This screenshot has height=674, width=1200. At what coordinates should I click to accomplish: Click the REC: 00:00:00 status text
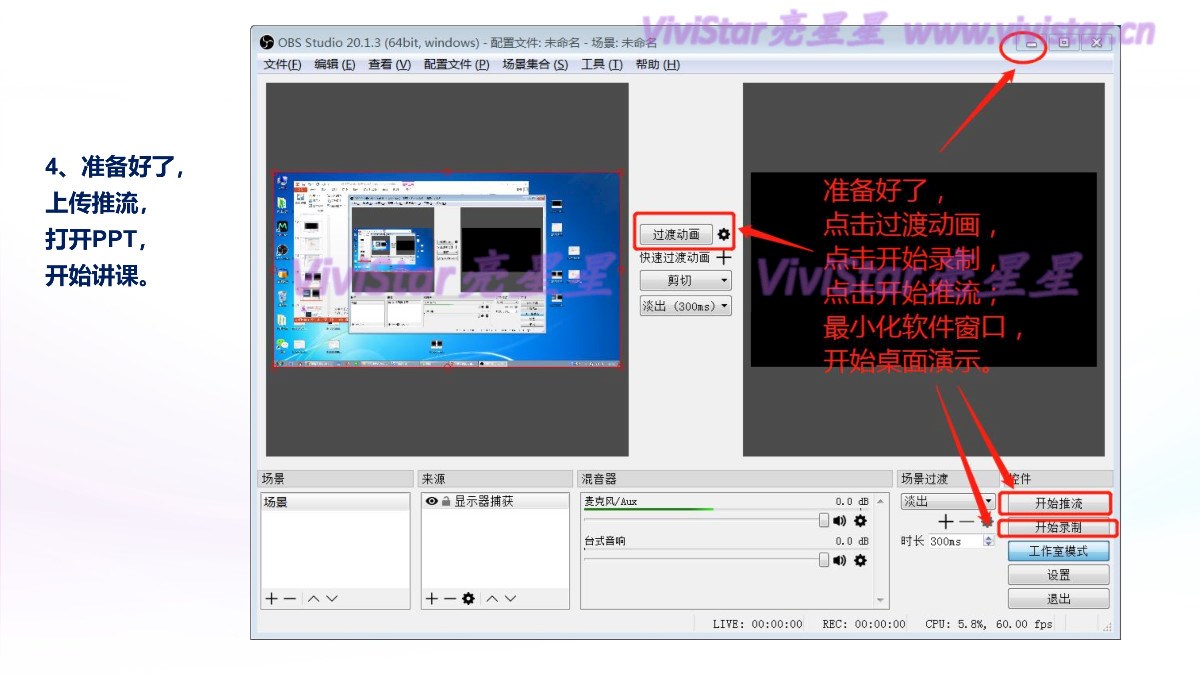coord(864,624)
